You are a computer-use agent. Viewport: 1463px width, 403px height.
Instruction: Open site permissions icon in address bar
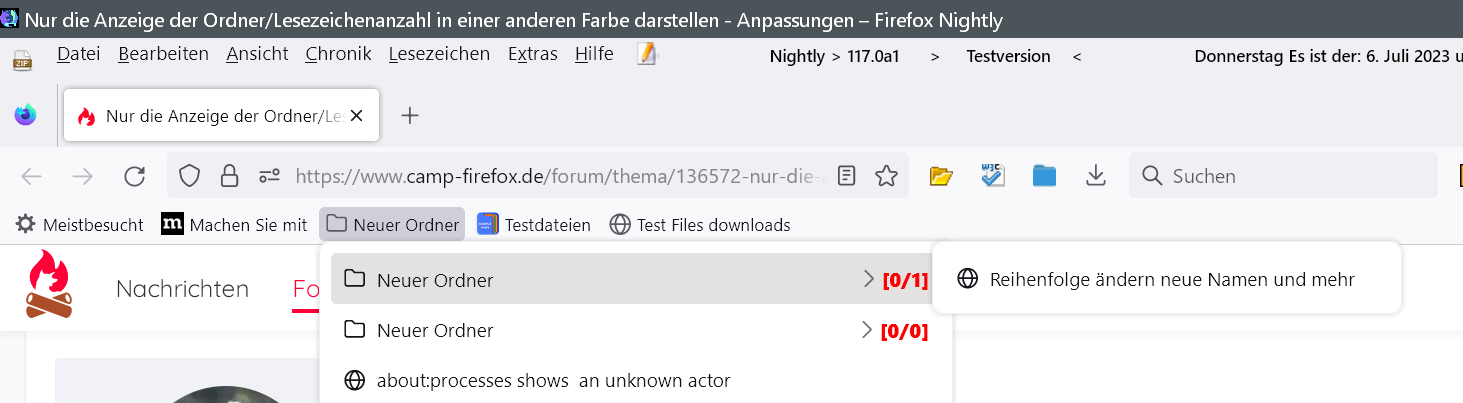point(269,177)
